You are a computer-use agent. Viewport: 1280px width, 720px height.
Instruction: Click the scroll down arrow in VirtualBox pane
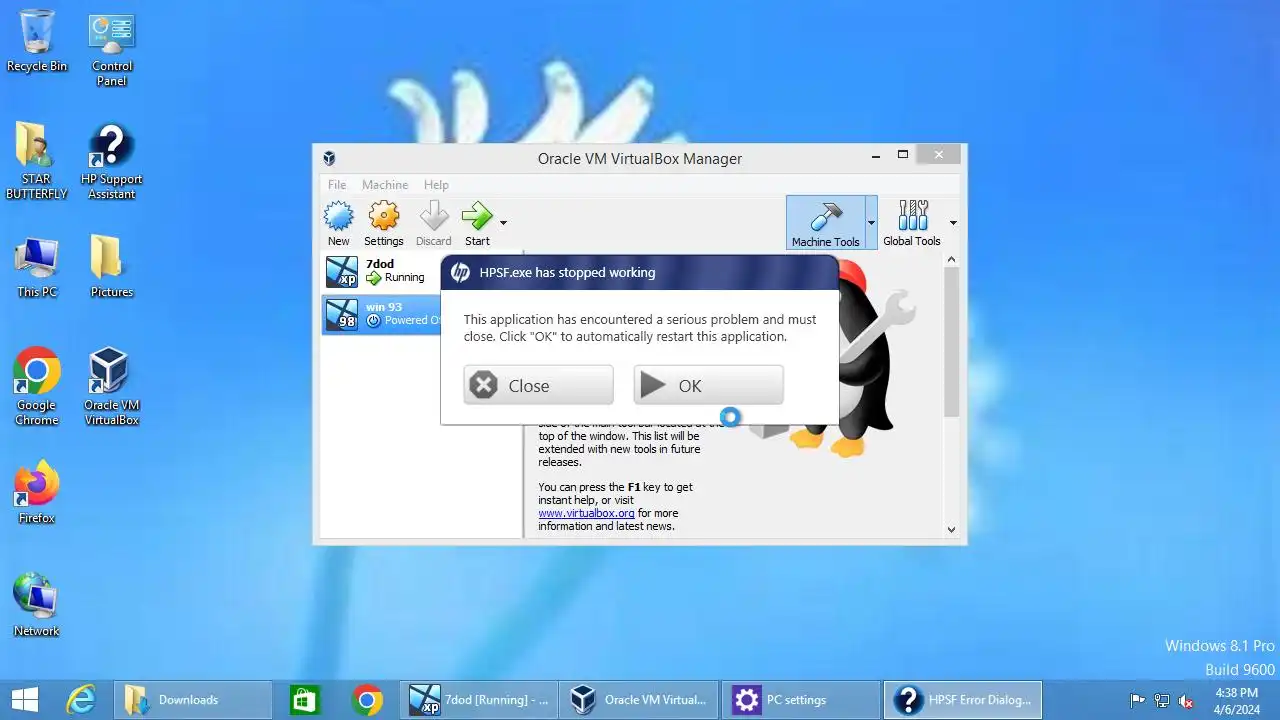point(951,530)
